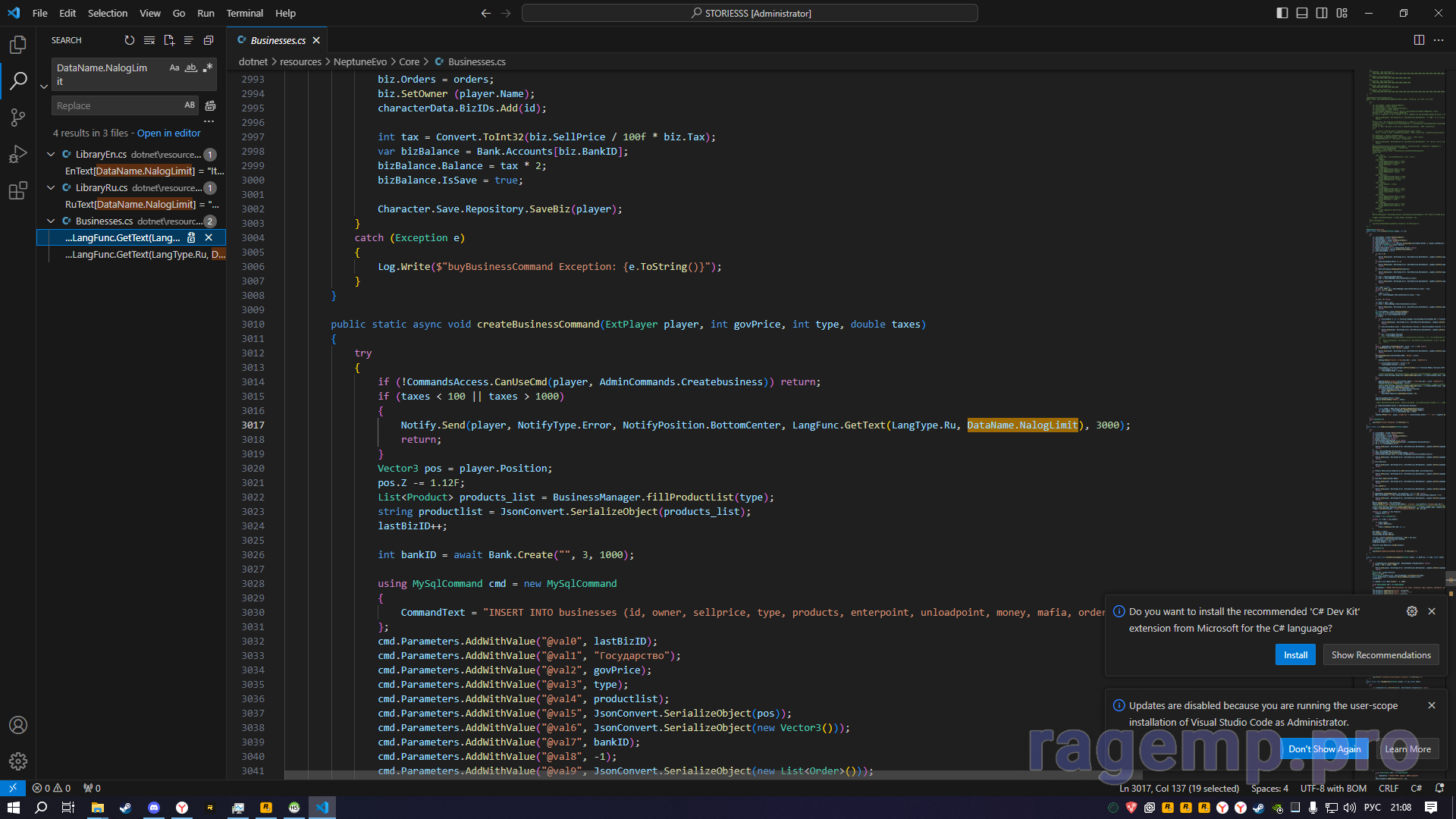The height and width of the screenshot is (819, 1456).
Task: Open the Terminal menu
Action: pos(244,13)
